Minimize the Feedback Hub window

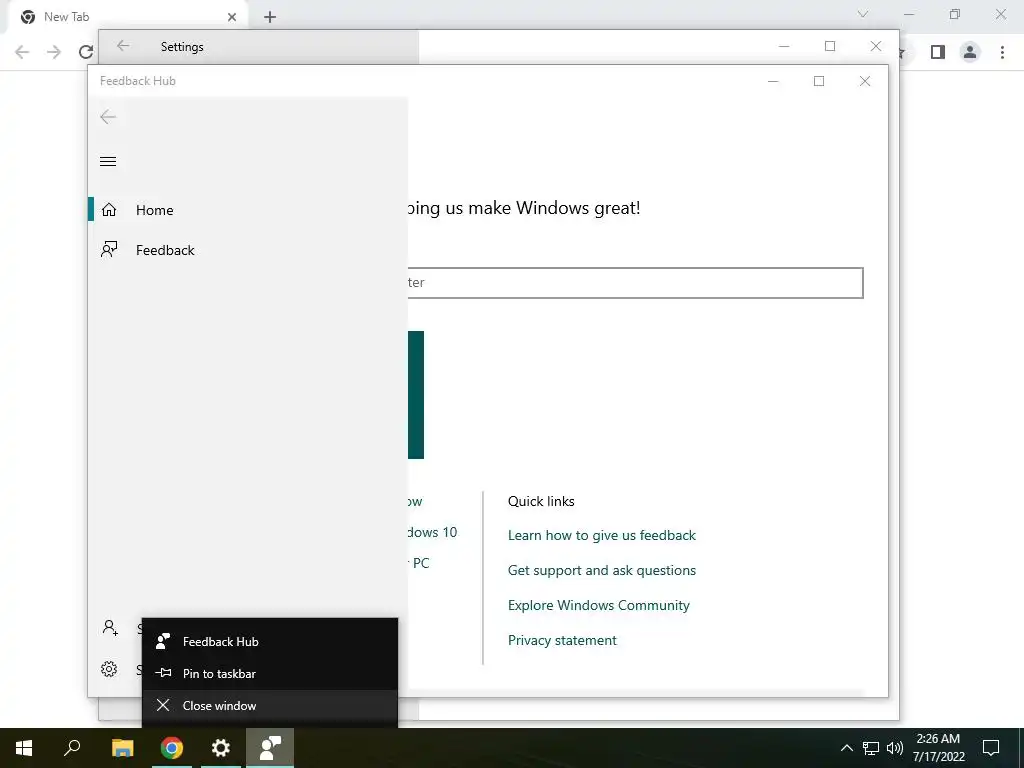click(x=773, y=81)
